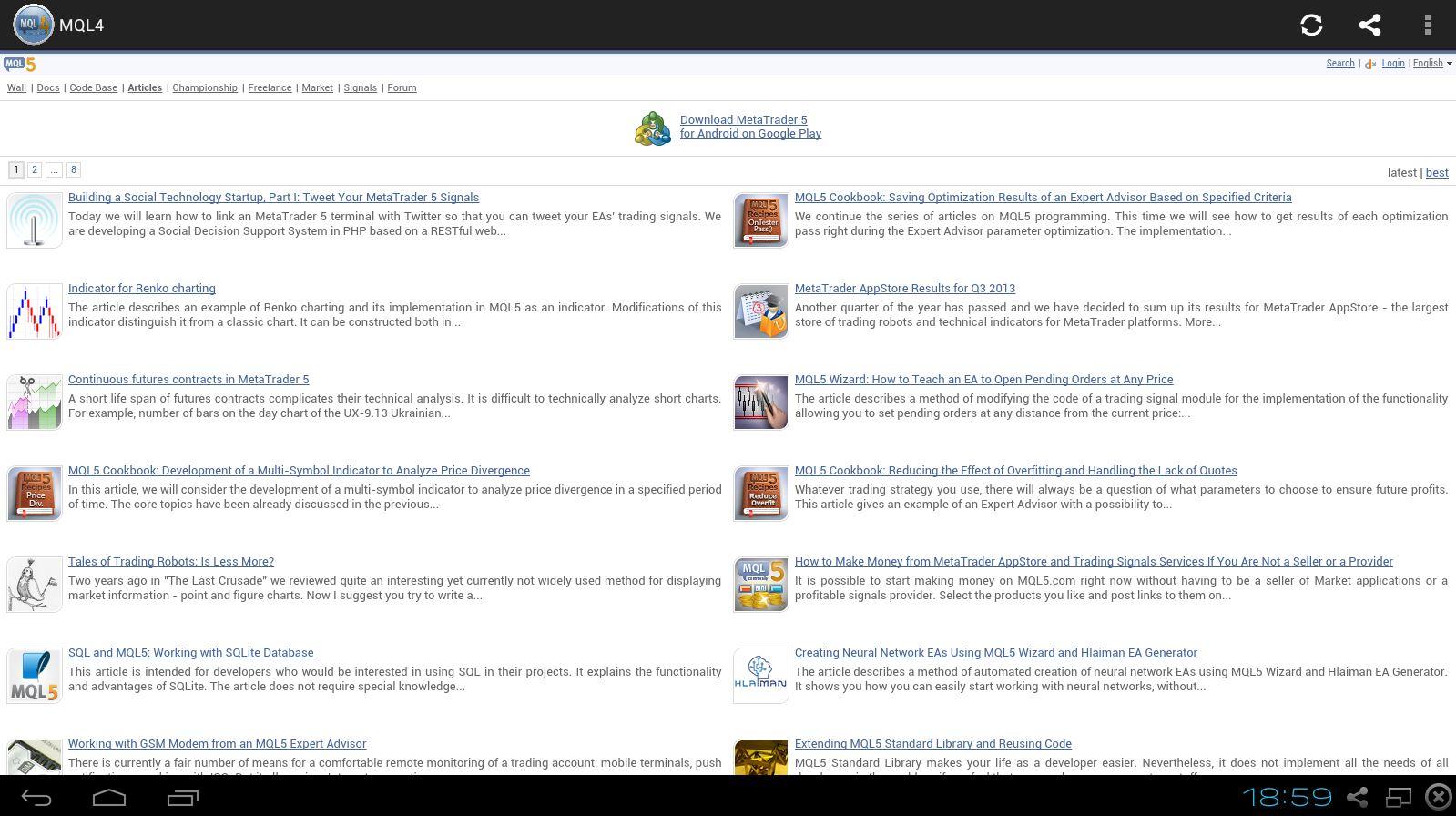Image resolution: width=1456 pixels, height=816 pixels.
Task: Open the three-dot overflow menu
Action: pyautogui.click(x=1427, y=25)
